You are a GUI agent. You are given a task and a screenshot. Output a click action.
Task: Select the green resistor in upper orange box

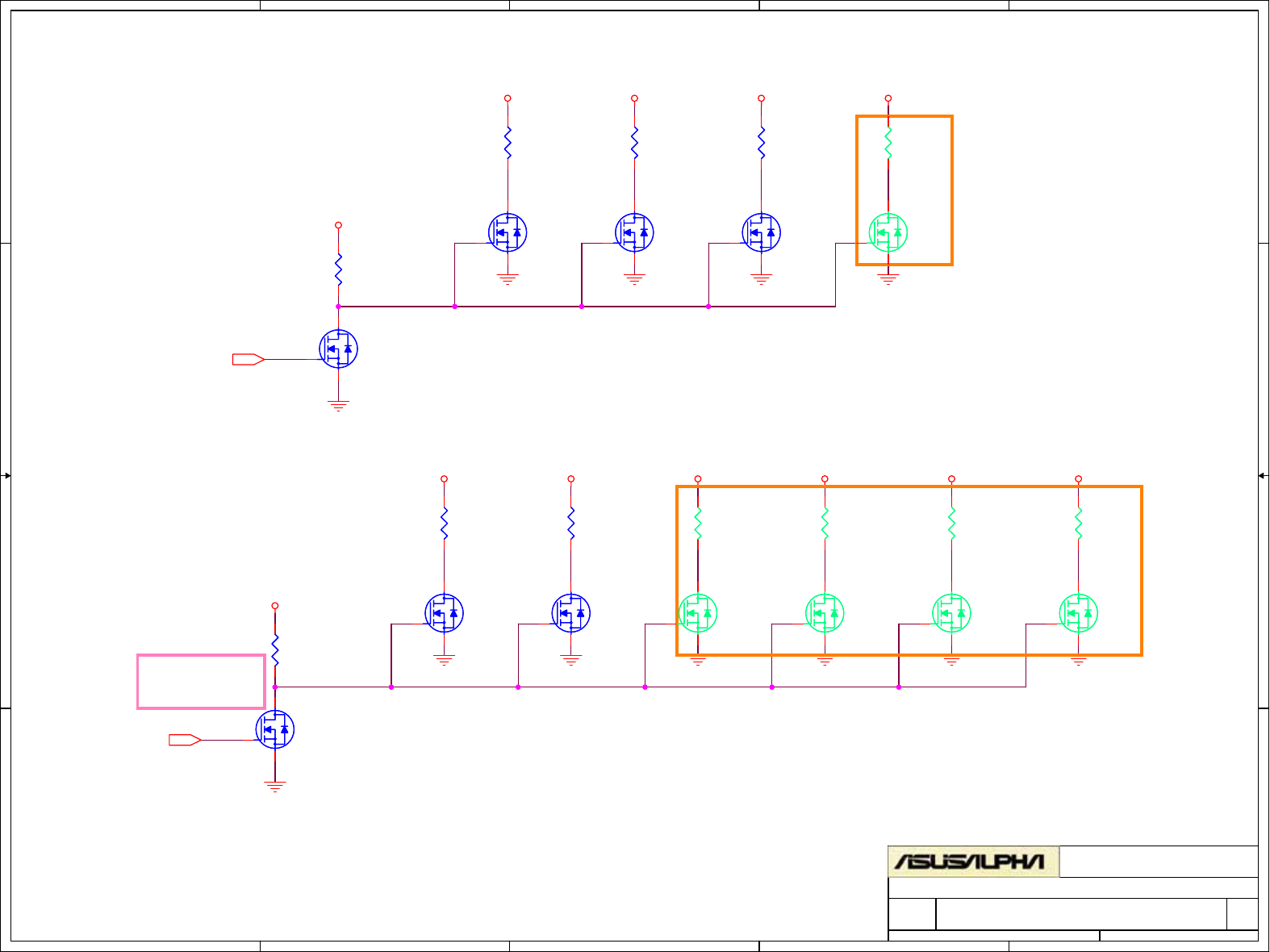point(888,142)
